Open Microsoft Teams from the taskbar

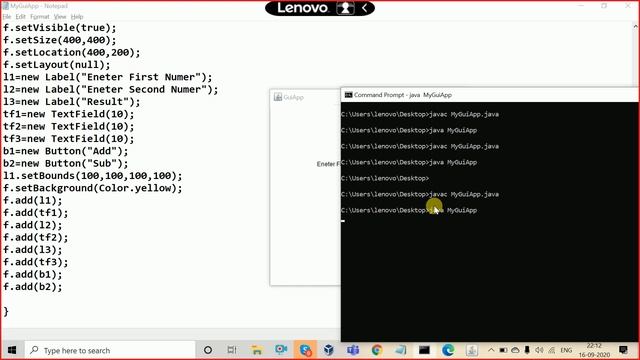click(x=353, y=350)
